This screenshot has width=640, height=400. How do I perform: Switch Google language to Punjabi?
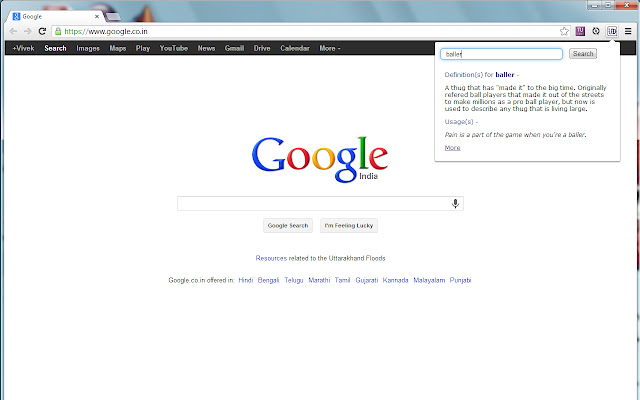460,280
